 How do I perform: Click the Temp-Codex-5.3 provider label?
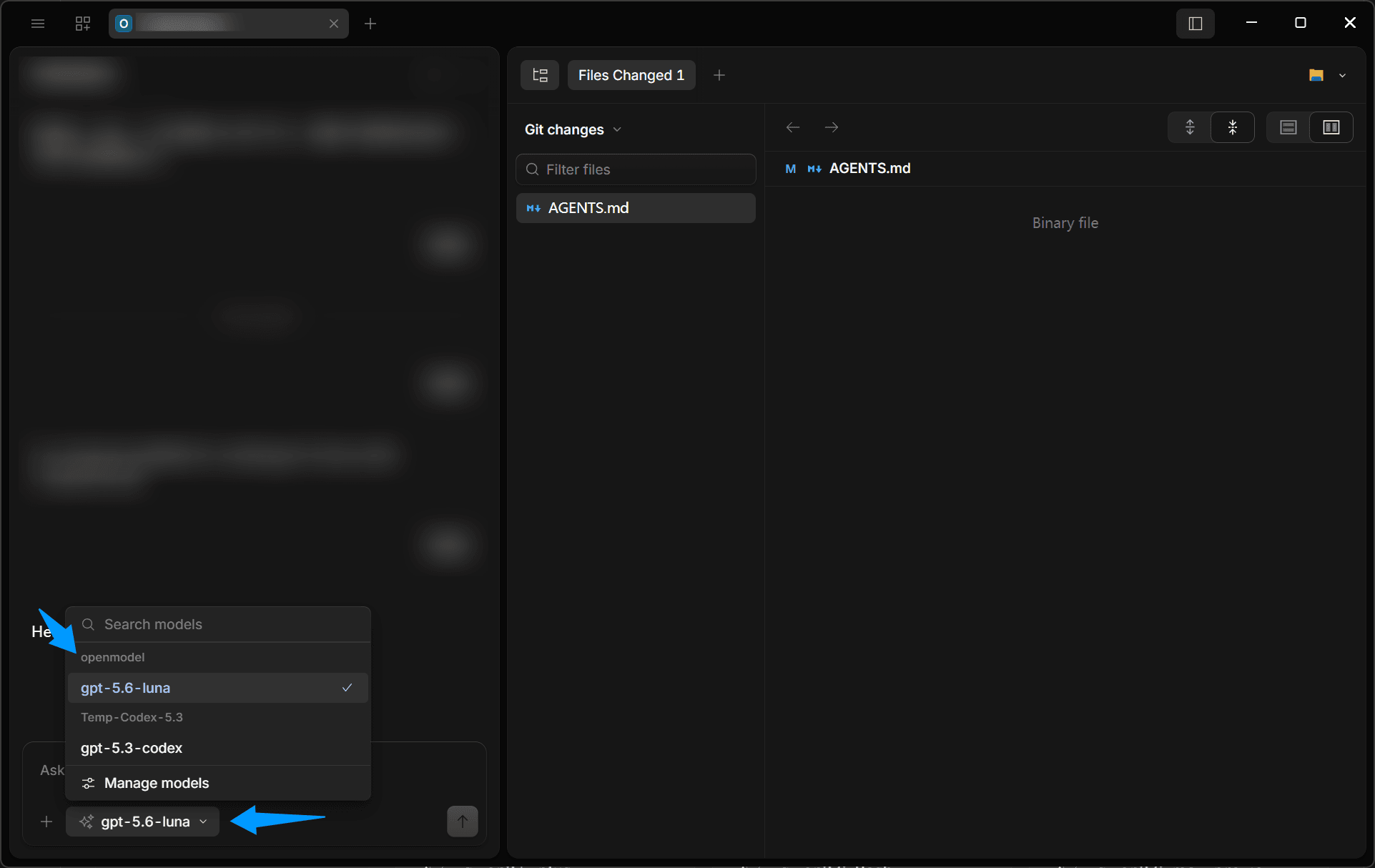click(132, 717)
